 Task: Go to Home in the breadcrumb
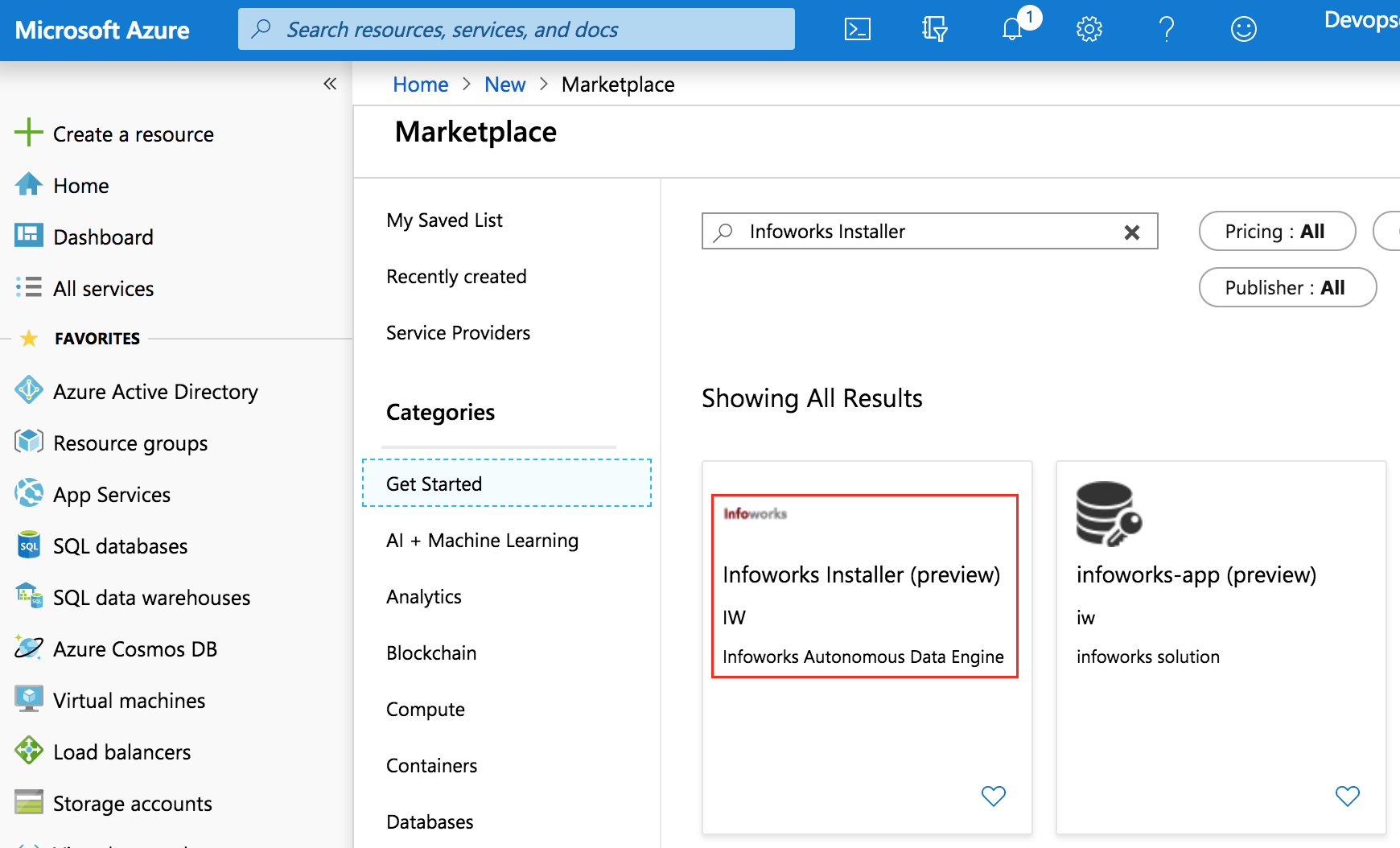(420, 84)
